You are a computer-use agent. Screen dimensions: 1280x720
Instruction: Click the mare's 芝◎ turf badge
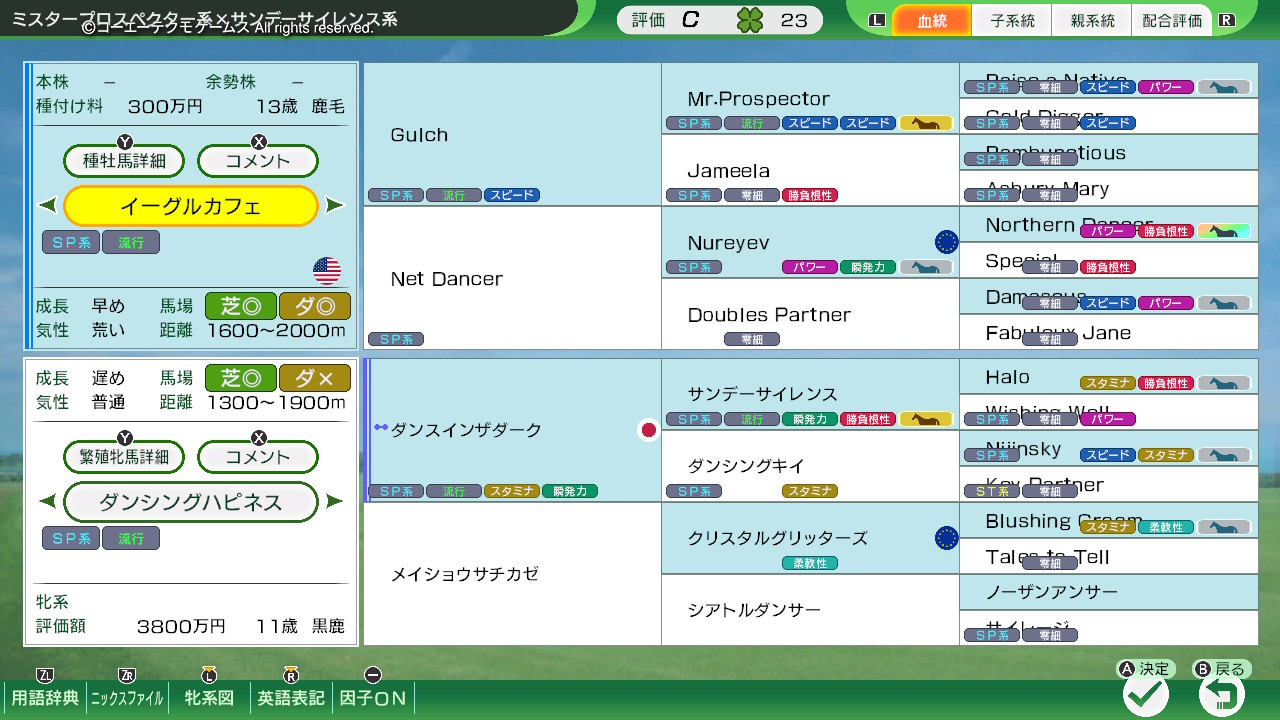tap(241, 378)
